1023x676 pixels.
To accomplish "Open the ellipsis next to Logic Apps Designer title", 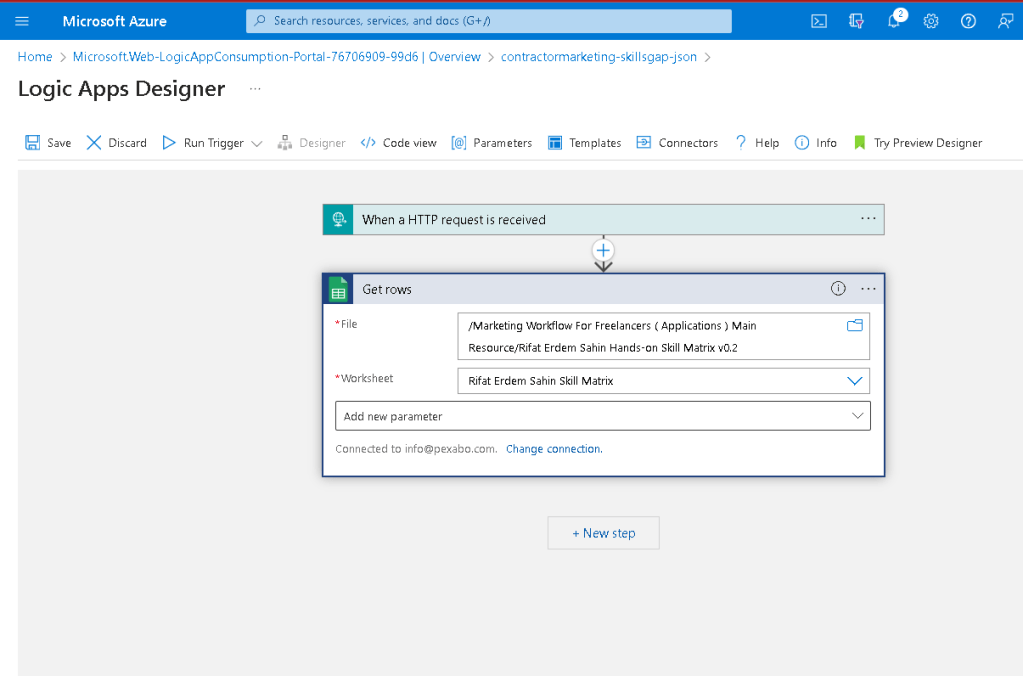I will click(255, 89).
